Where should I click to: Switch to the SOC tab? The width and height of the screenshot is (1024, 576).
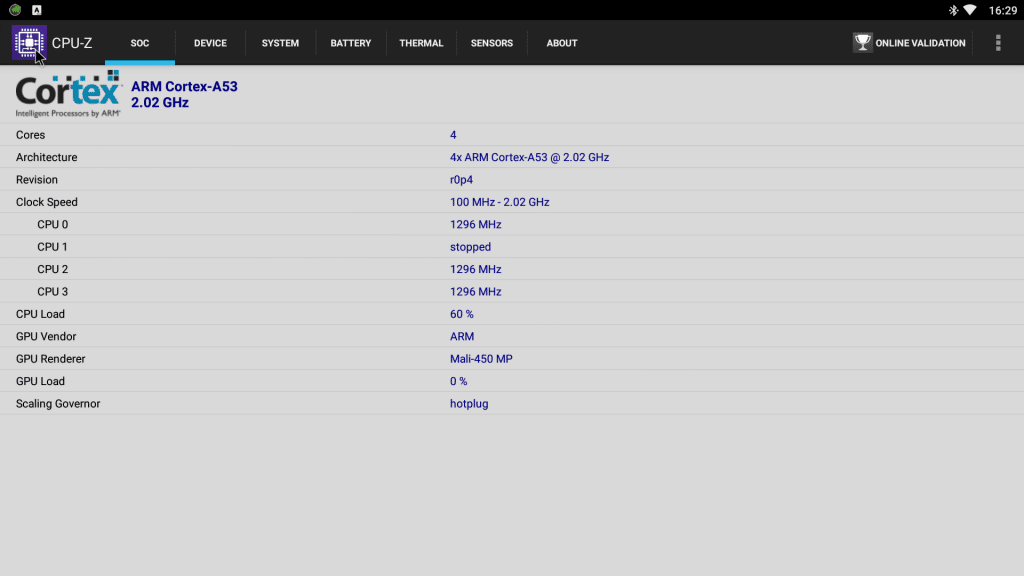[x=140, y=43]
